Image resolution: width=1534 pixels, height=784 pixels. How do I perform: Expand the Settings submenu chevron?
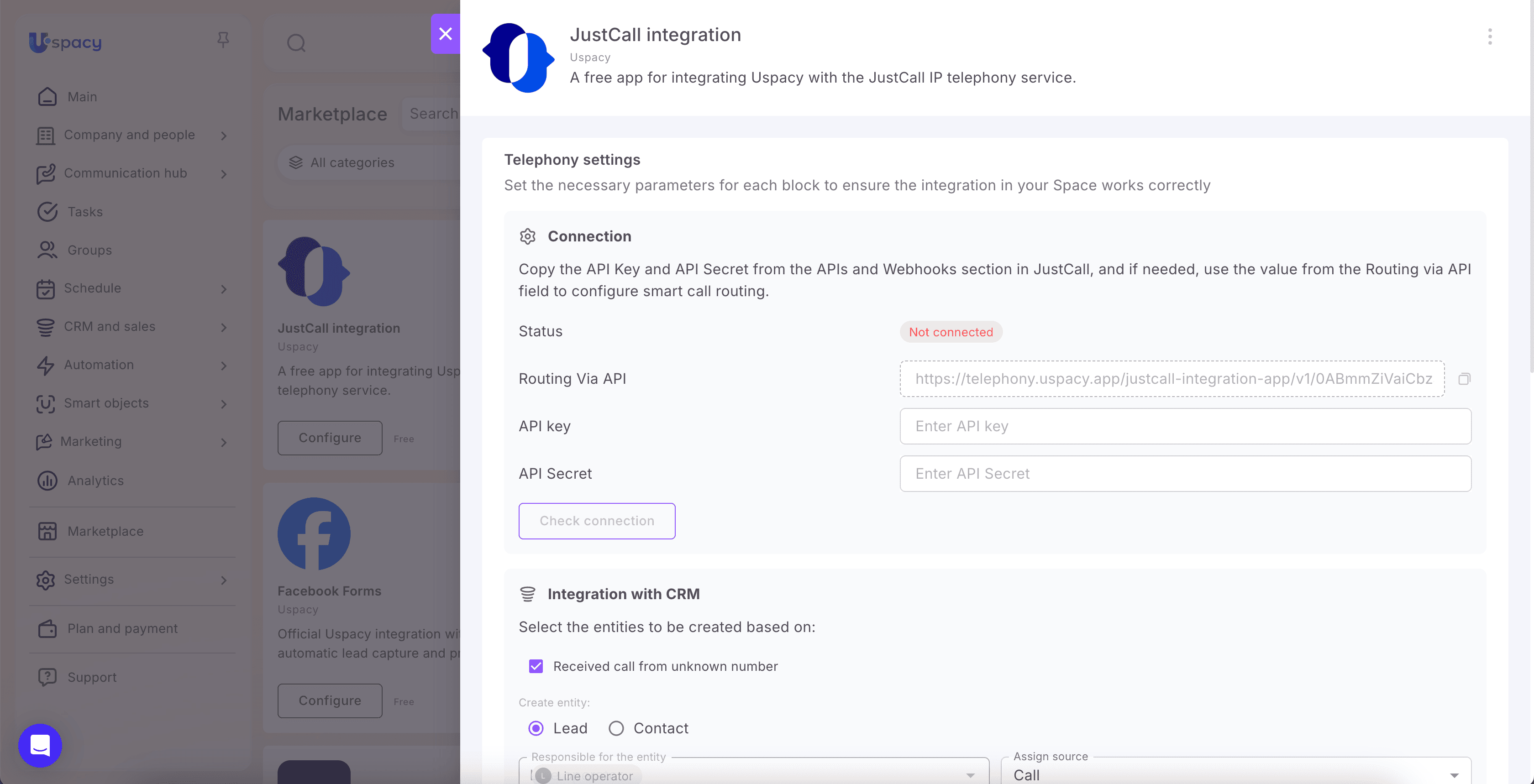click(x=224, y=580)
